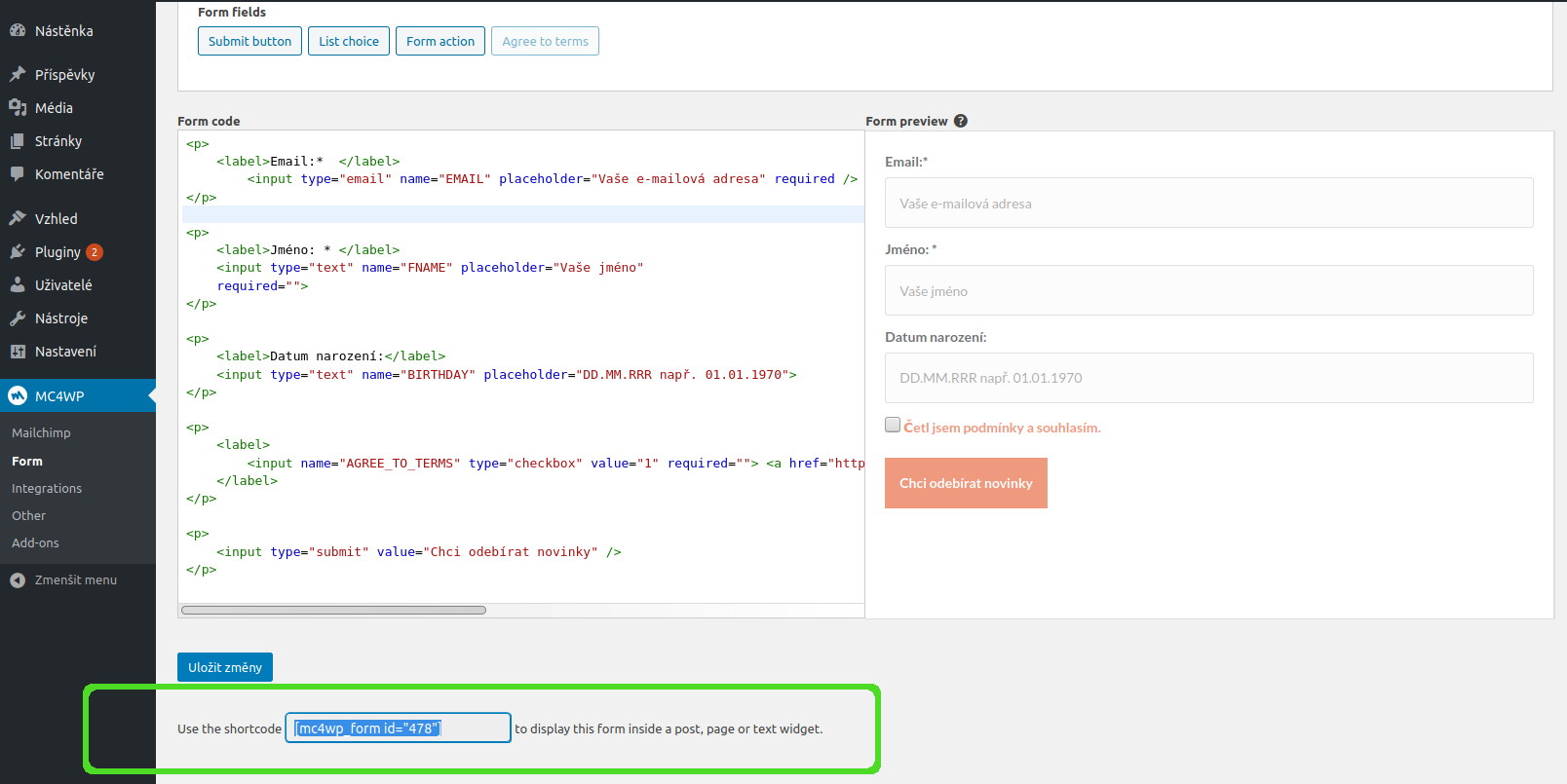Click the FNAME input code line
Image resolution: width=1567 pixels, height=784 pixels.
[x=430, y=267]
